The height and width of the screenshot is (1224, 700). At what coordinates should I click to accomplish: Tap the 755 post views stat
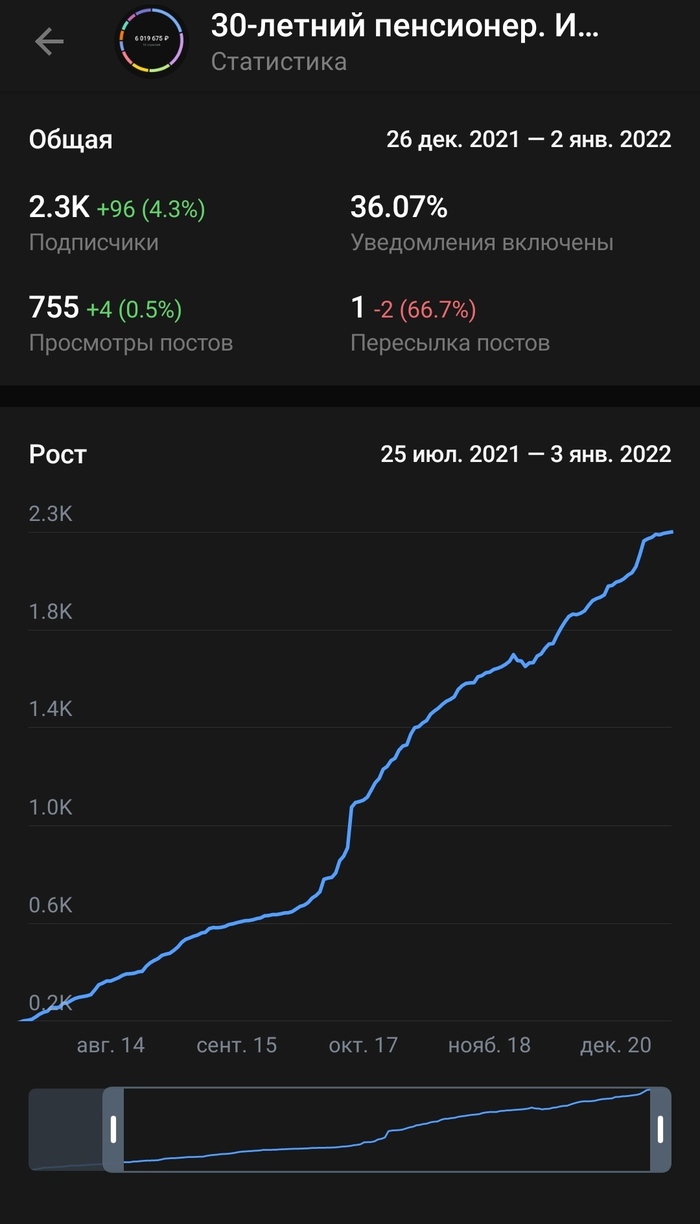pos(54,308)
